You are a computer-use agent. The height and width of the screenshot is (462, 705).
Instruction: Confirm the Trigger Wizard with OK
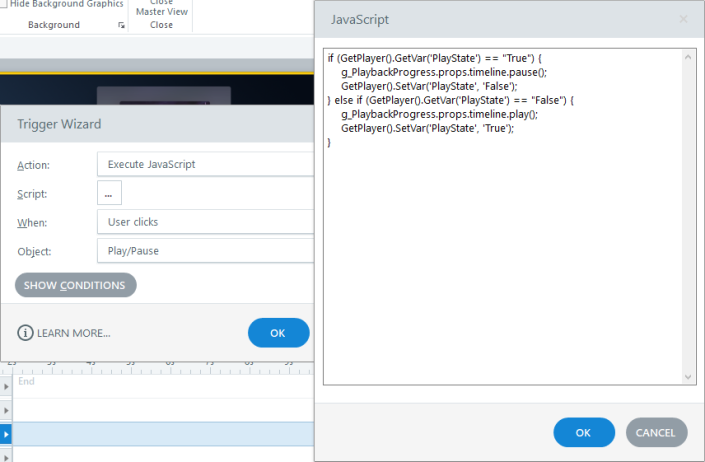pos(278,333)
